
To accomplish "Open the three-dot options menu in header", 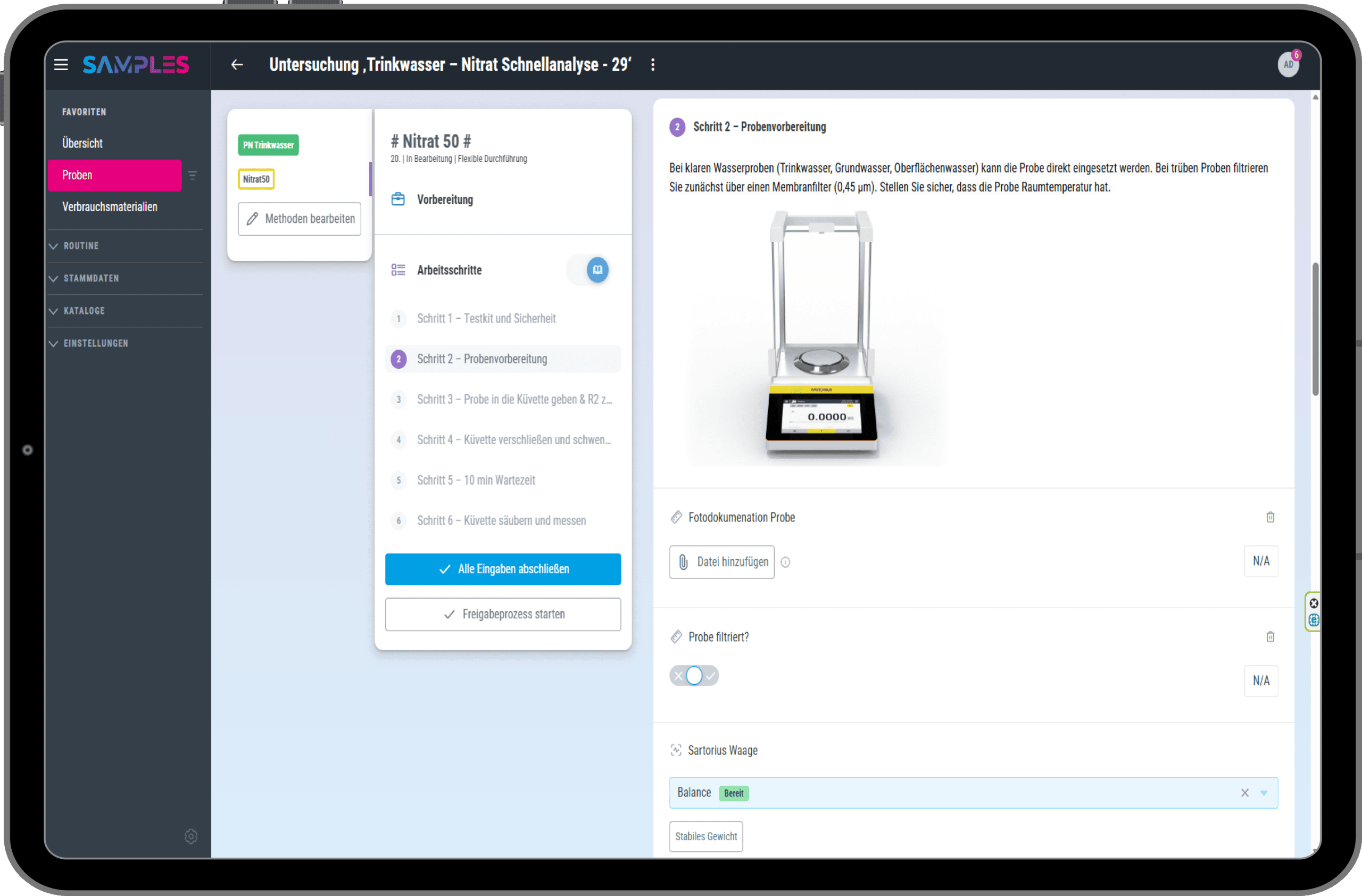I will tap(652, 65).
